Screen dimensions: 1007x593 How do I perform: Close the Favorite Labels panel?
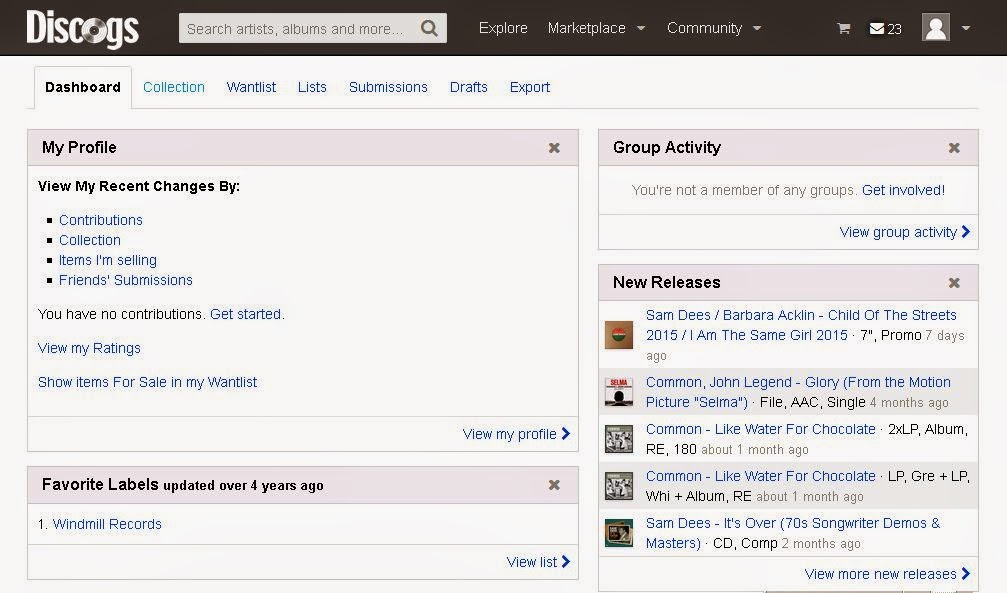pos(554,485)
